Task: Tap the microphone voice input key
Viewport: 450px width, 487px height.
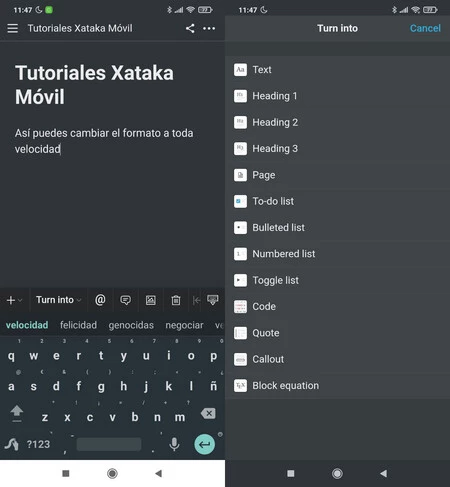Action: tap(174, 444)
